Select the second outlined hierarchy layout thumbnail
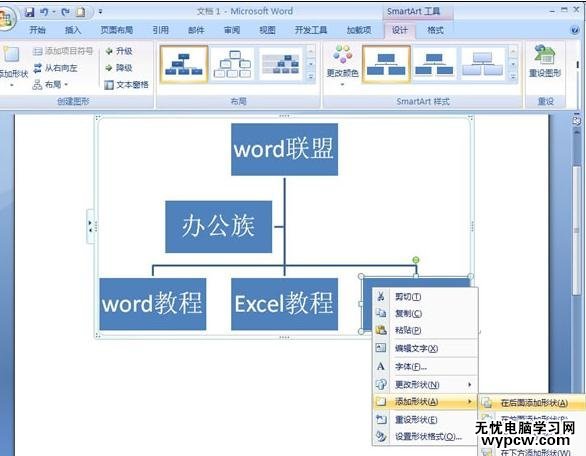 tap(232, 64)
